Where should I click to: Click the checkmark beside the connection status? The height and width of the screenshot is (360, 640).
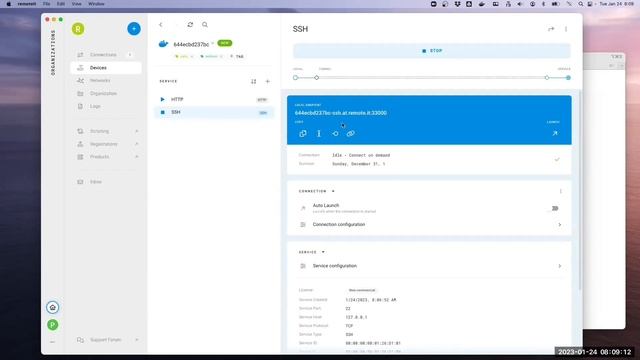[557, 160]
